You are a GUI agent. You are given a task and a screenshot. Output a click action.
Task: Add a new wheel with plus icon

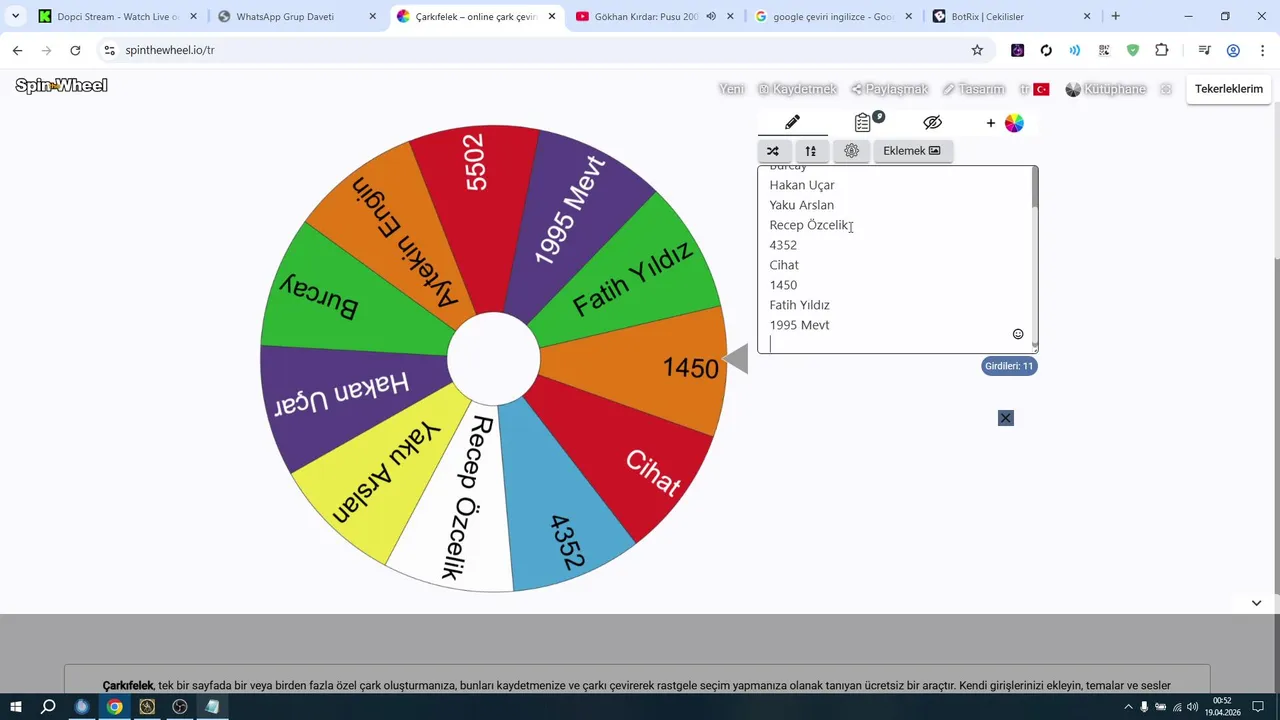coord(991,123)
